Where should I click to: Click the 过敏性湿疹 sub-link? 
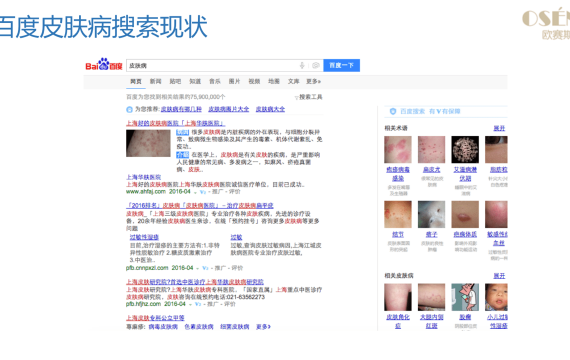click(144, 237)
